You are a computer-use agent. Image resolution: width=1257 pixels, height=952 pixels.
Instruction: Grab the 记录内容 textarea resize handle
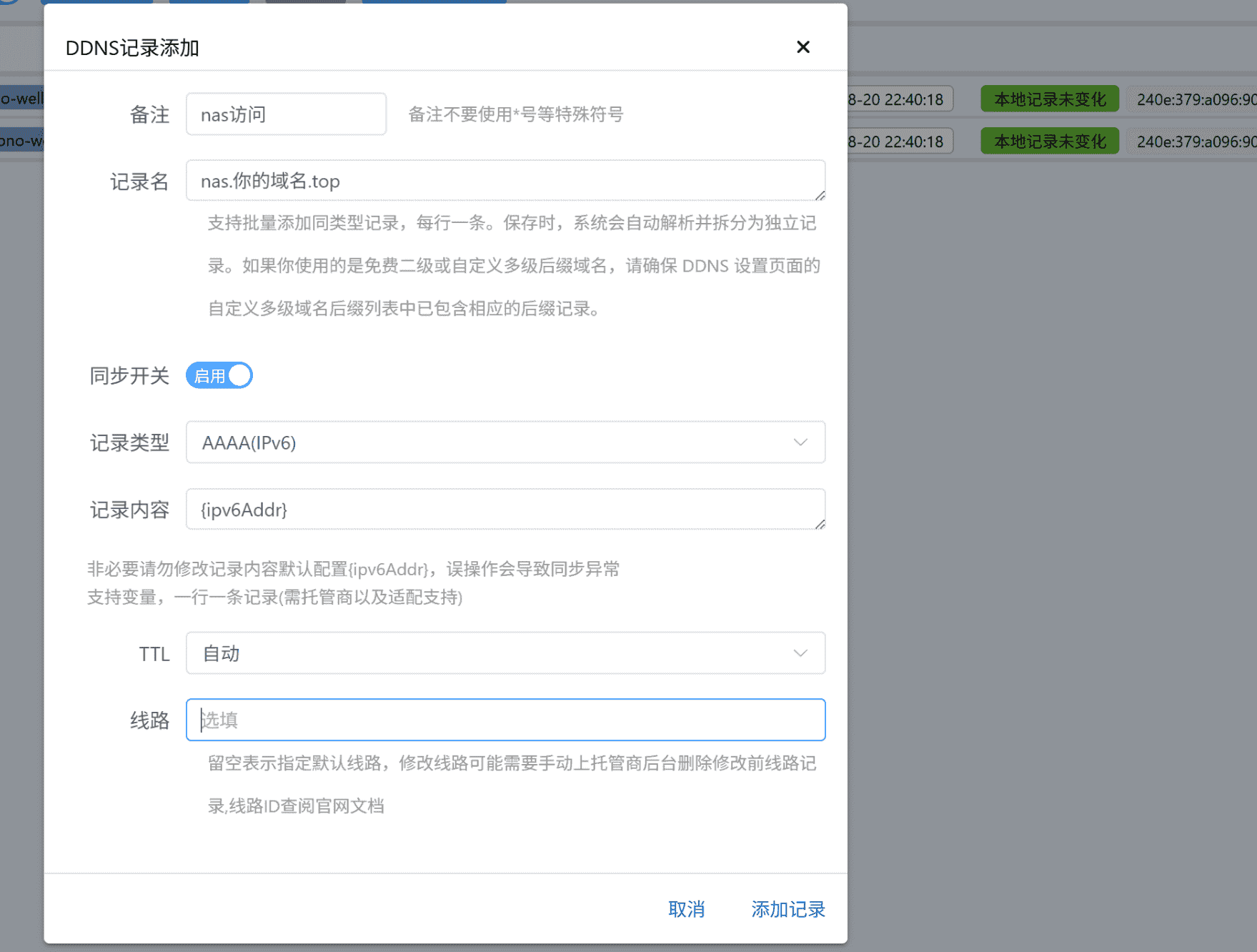(x=820, y=525)
